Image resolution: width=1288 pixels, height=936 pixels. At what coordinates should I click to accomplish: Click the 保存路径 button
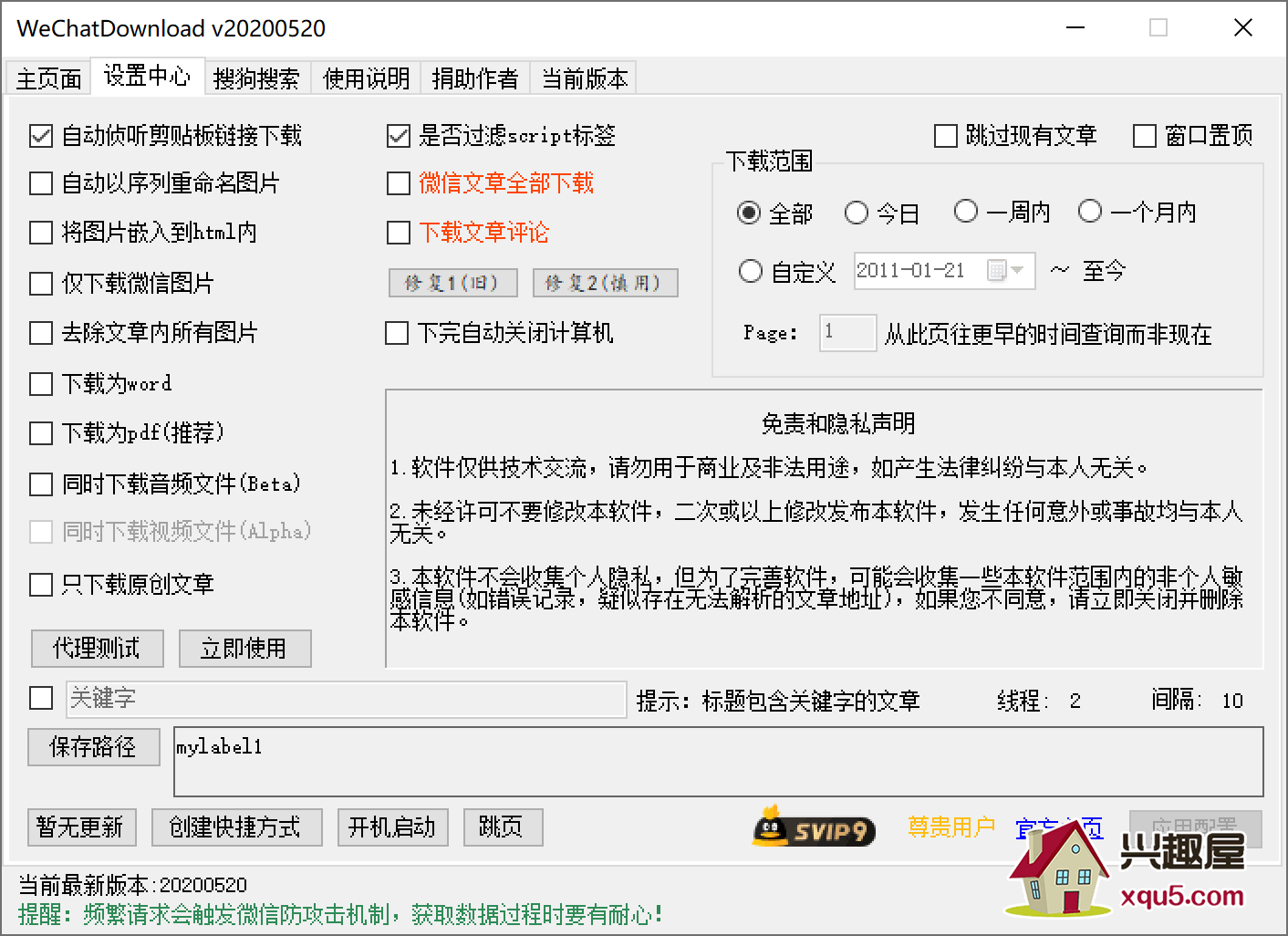coord(94,747)
